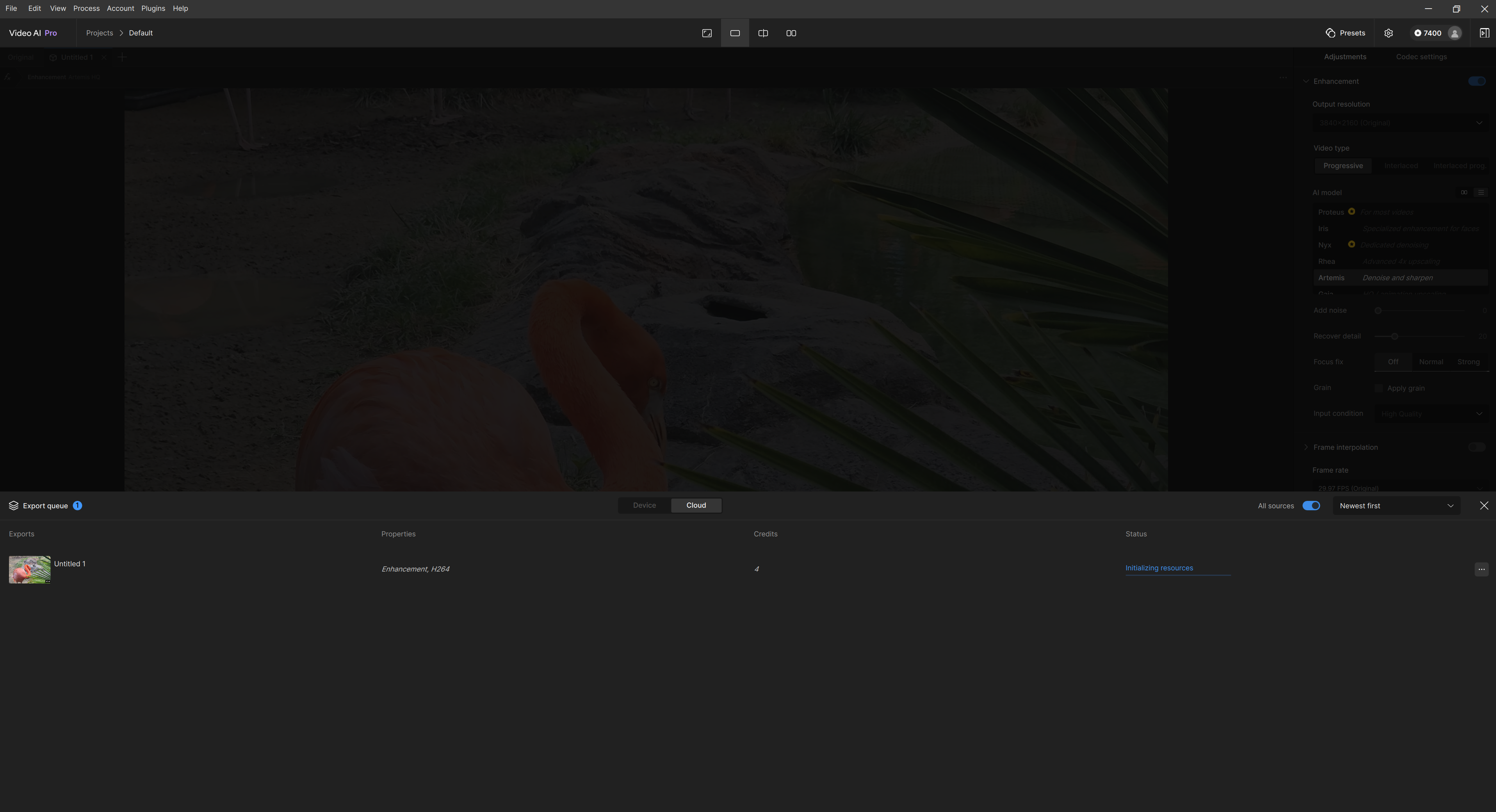Enable the Apply grain checkbox
Viewport: 1496px width, 812px height.
click(x=1379, y=388)
